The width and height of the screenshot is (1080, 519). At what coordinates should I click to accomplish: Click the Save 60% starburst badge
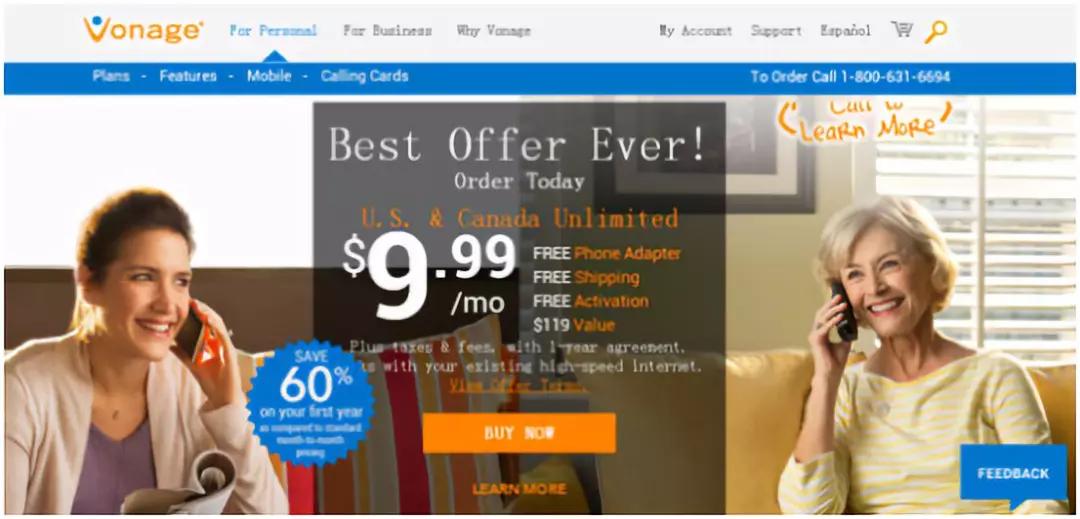[310, 403]
